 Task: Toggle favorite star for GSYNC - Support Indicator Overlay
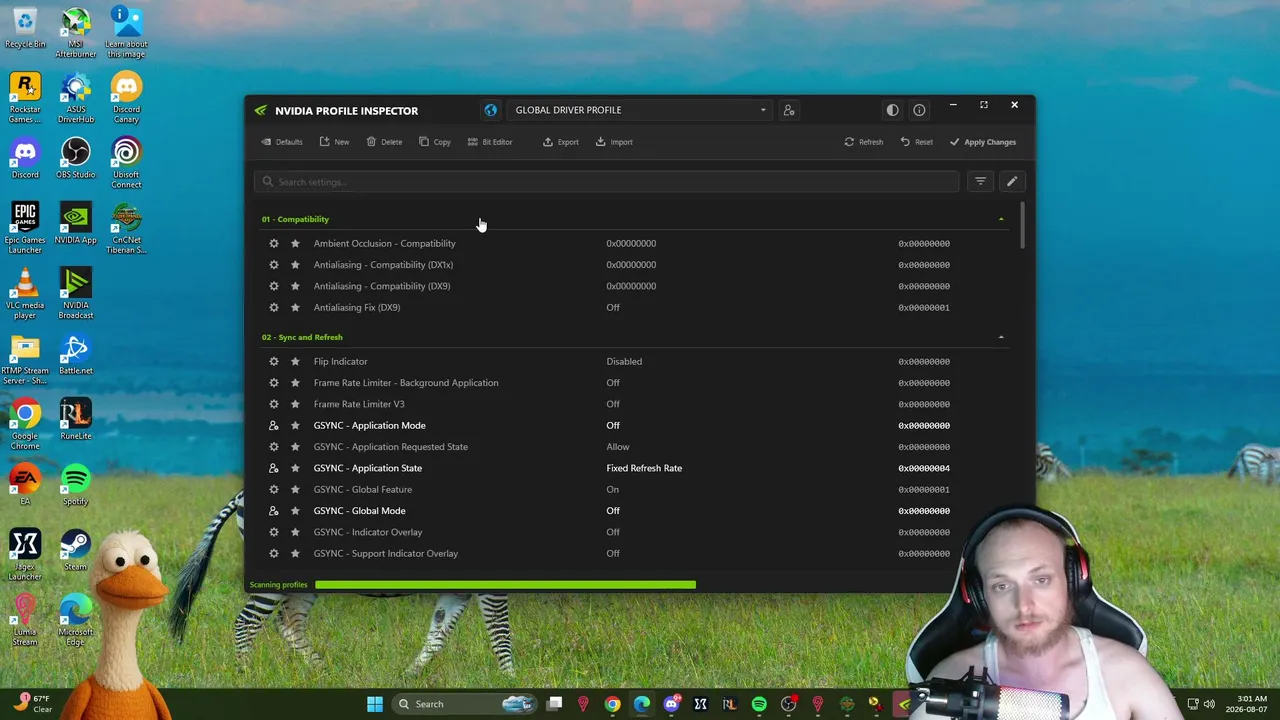[x=295, y=554]
